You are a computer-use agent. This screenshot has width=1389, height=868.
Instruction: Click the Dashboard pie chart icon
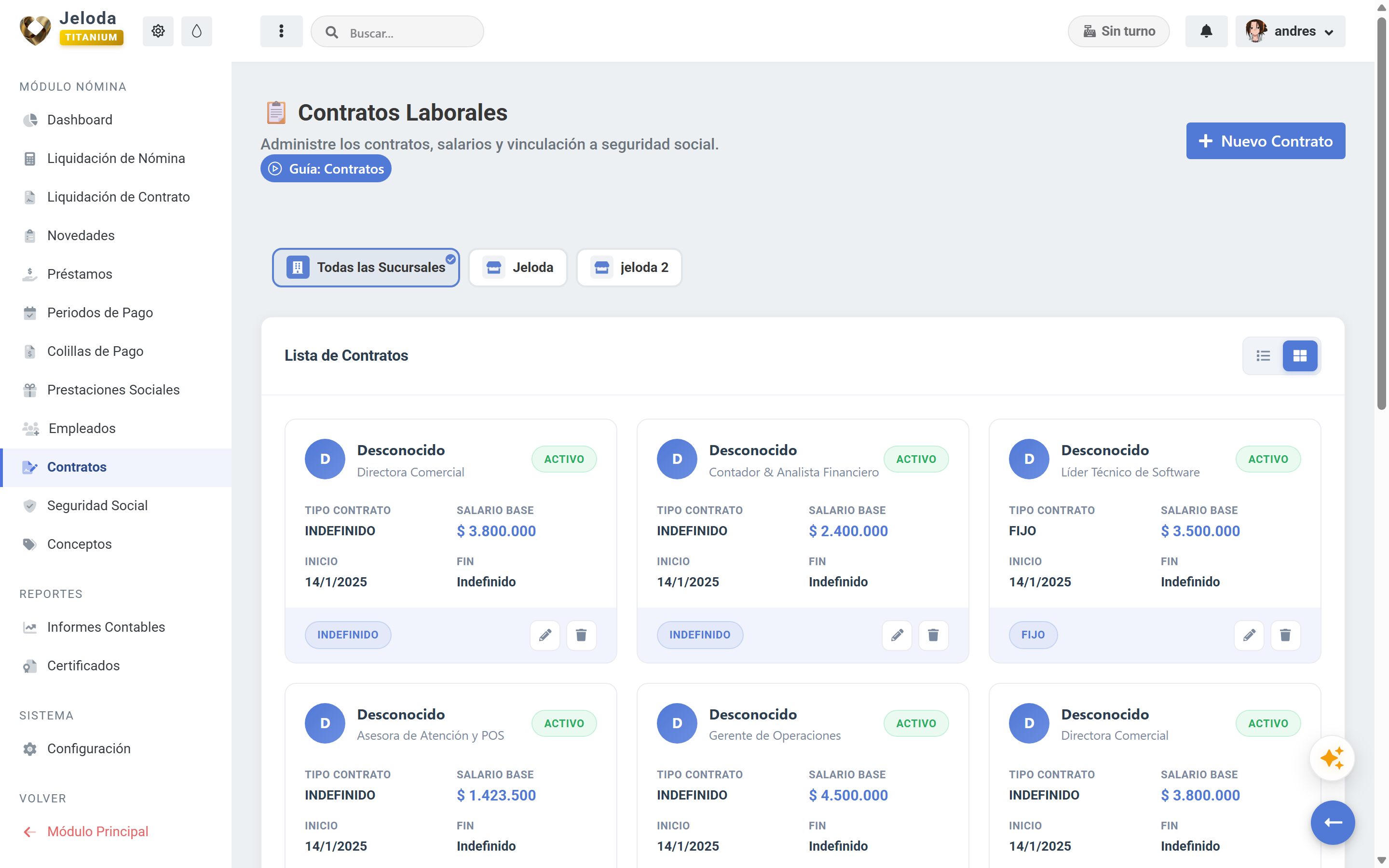30,120
